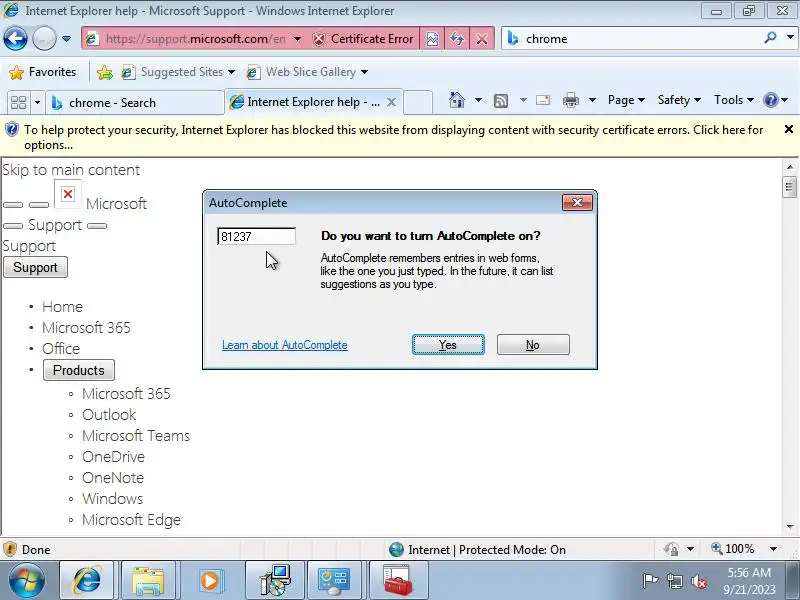Expand the zoom level dropdown arrow
This screenshot has width=800, height=600.
point(773,549)
